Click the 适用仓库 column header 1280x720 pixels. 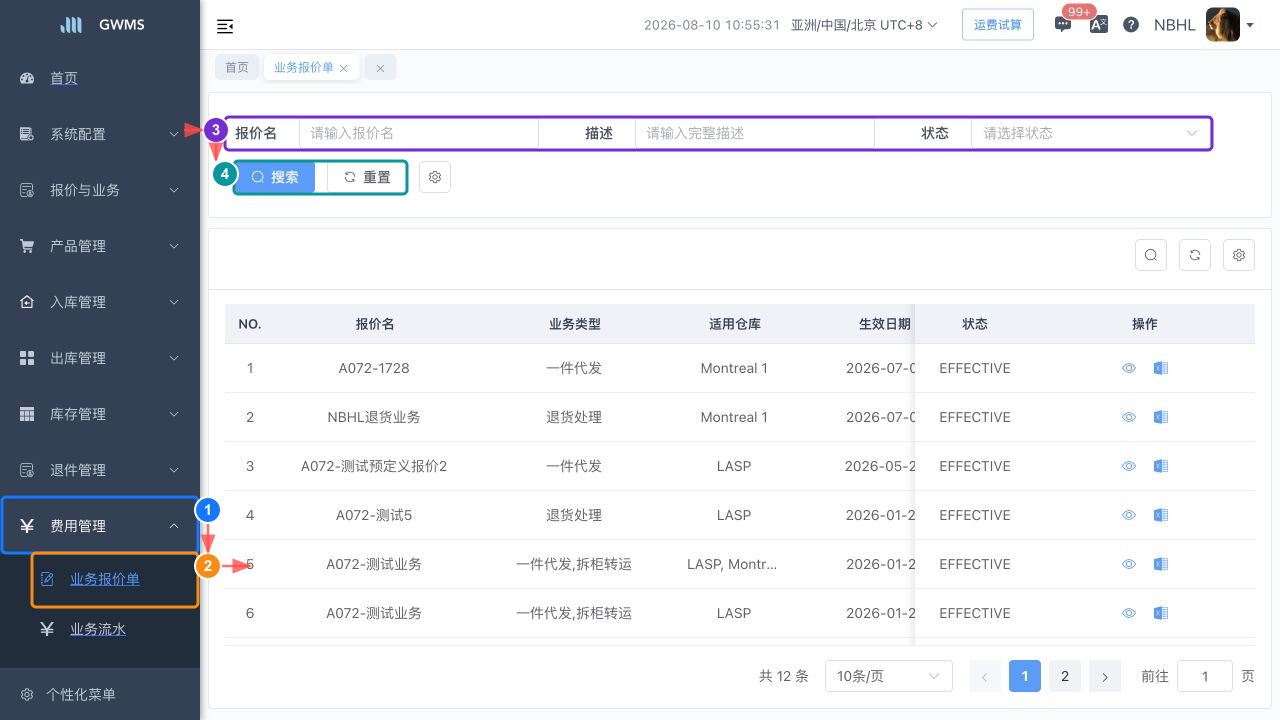[x=735, y=324]
